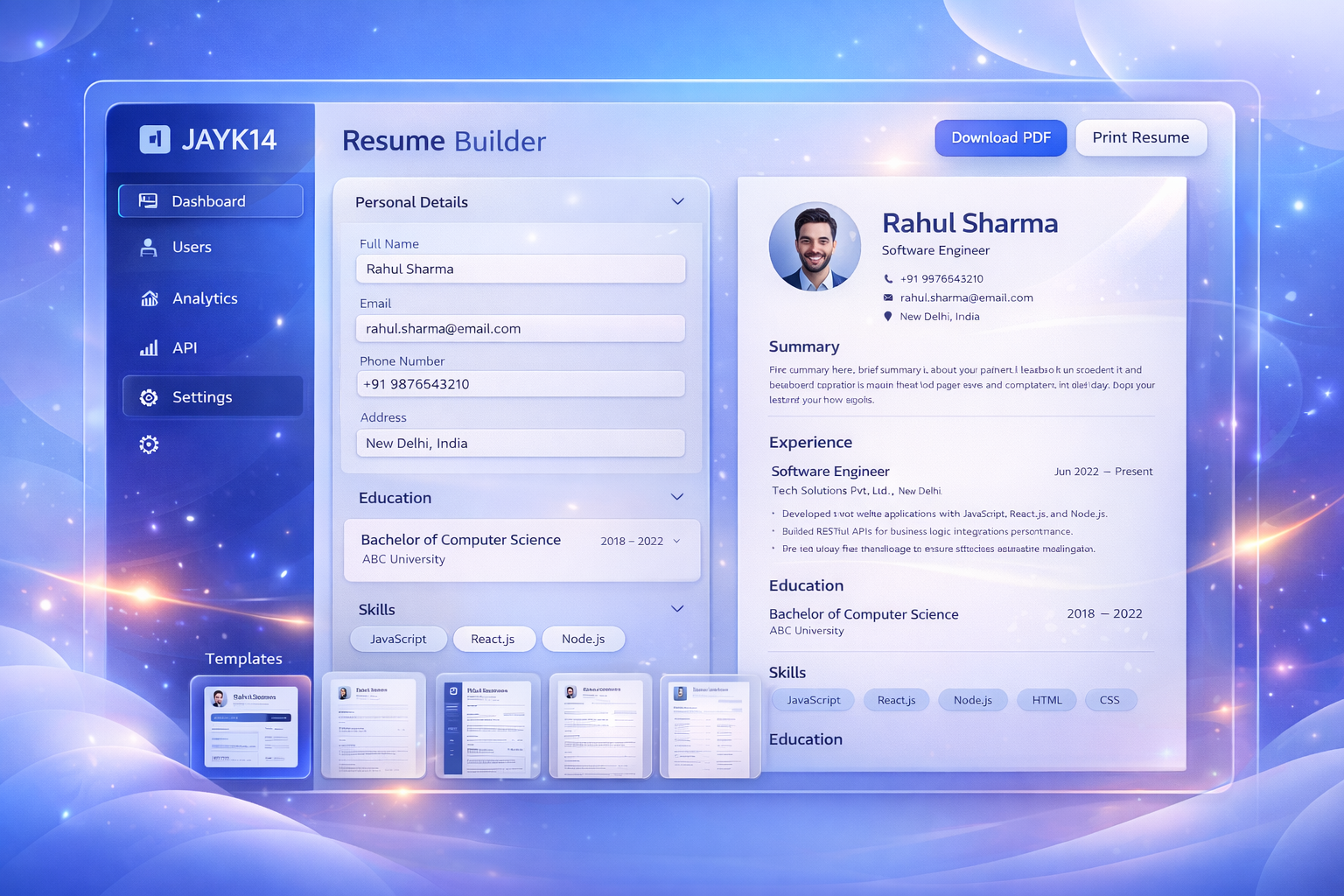
Task: Select the JavaScript skill chip
Action: (x=398, y=639)
